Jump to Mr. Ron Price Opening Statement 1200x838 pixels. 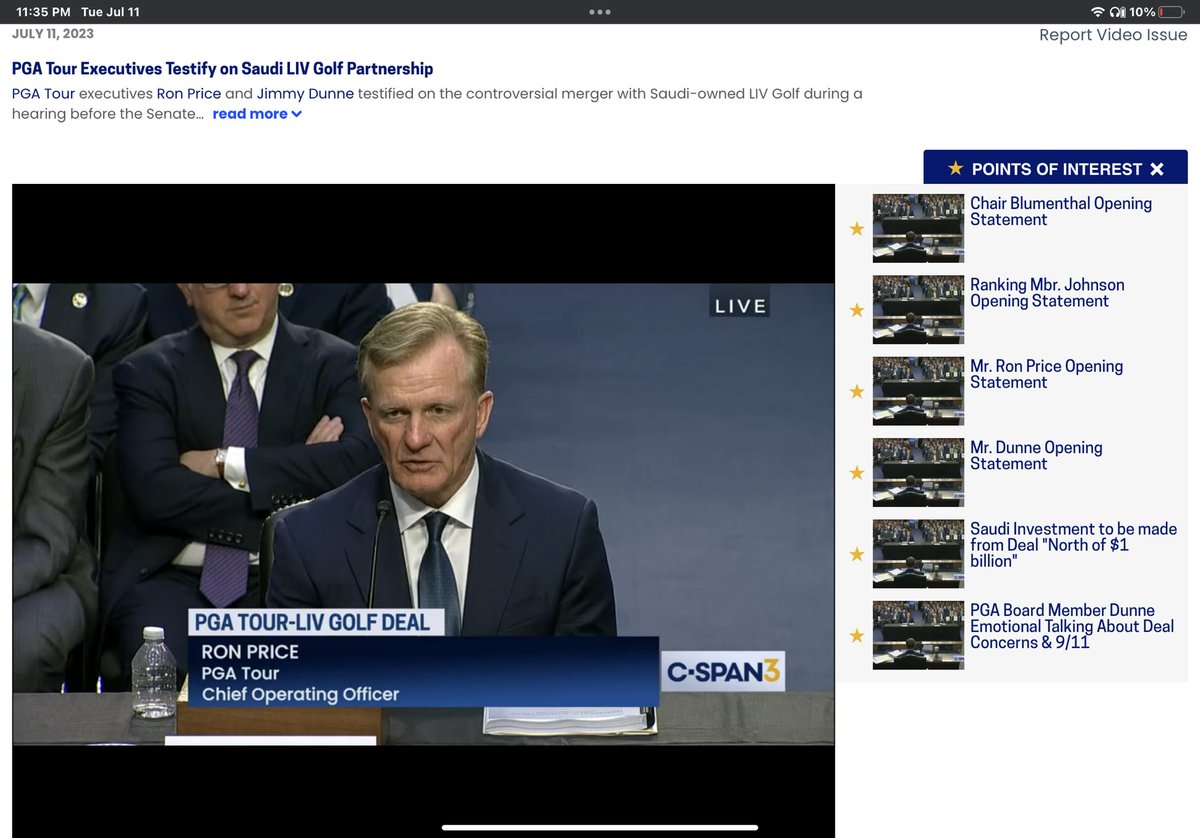(x=1047, y=374)
